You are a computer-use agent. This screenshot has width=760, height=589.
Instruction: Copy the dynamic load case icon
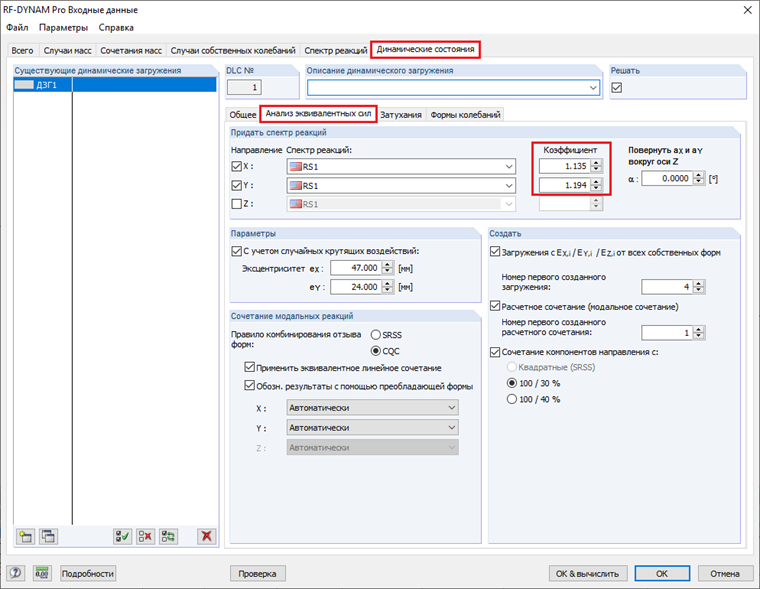[x=48, y=536]
